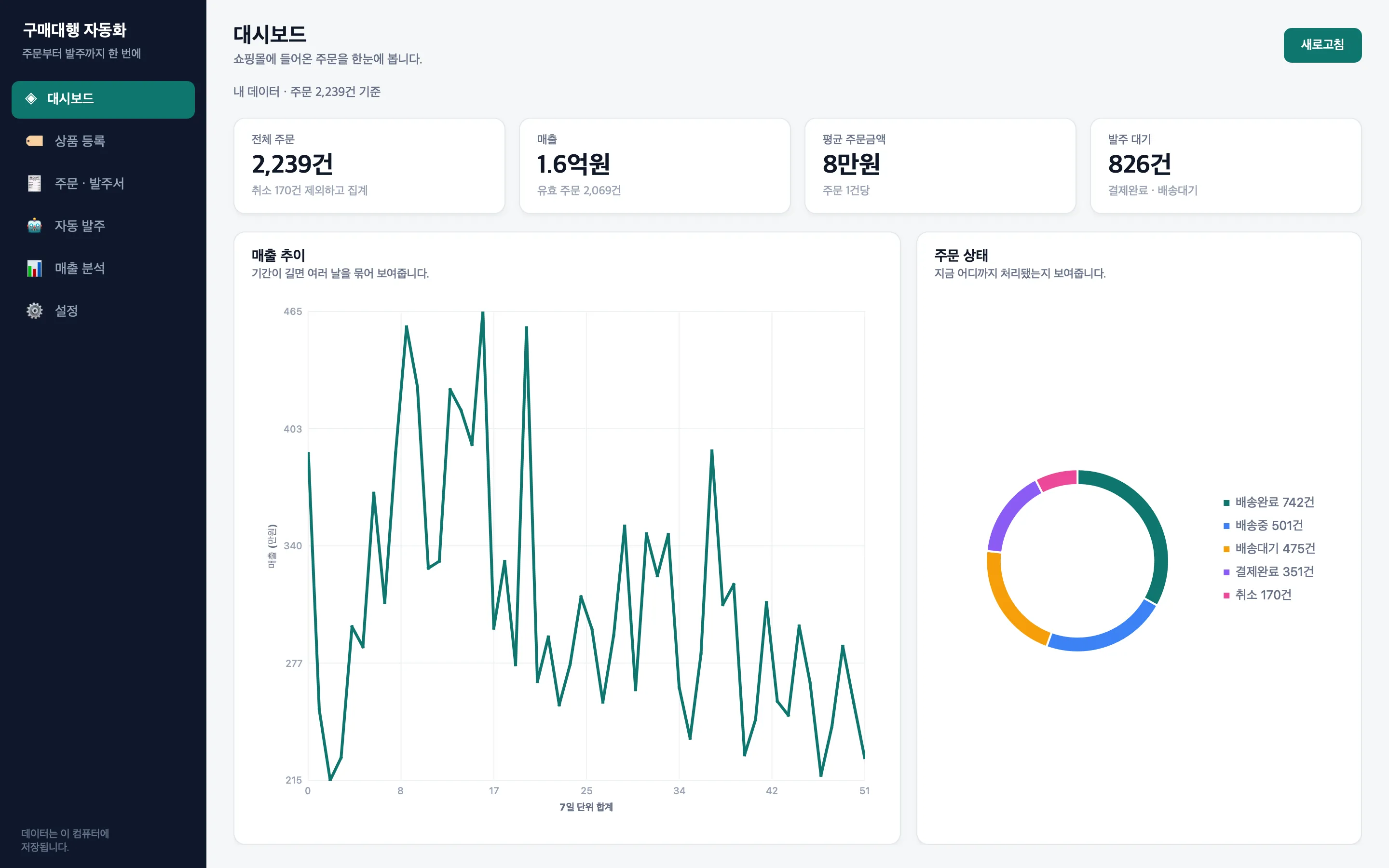Click the 취소 legend color square
The height and width of the screenshot is (868, 1389).
click(x=1226, y=596)
